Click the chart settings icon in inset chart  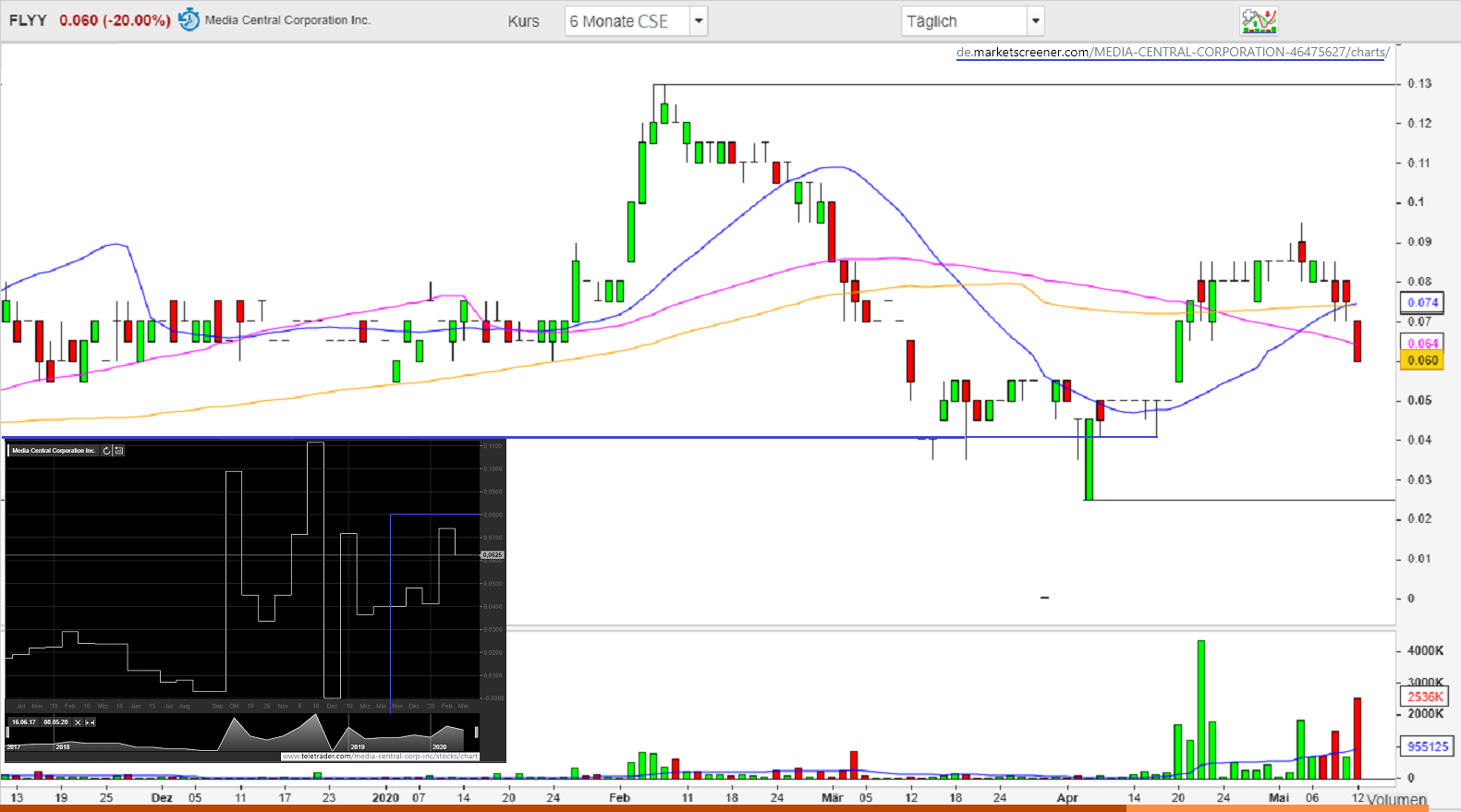(x=118, y=451)
